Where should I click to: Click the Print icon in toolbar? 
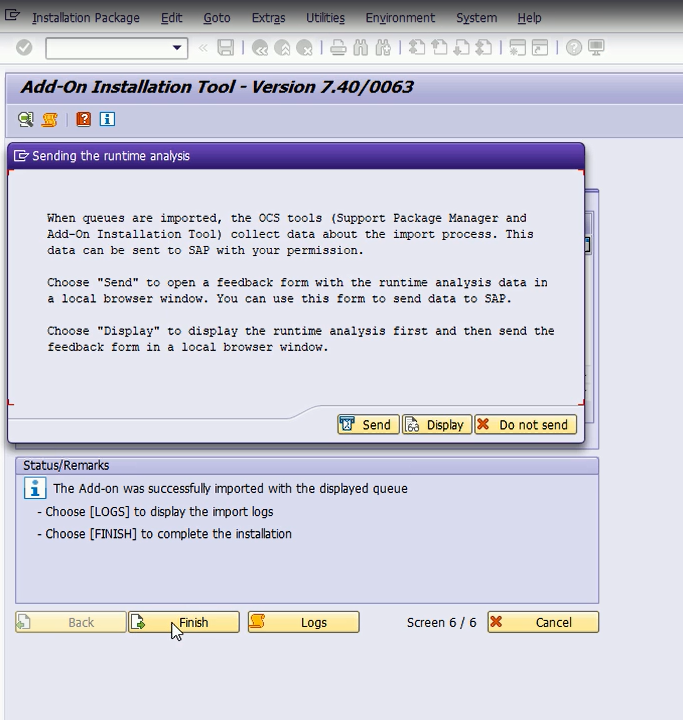338,48
